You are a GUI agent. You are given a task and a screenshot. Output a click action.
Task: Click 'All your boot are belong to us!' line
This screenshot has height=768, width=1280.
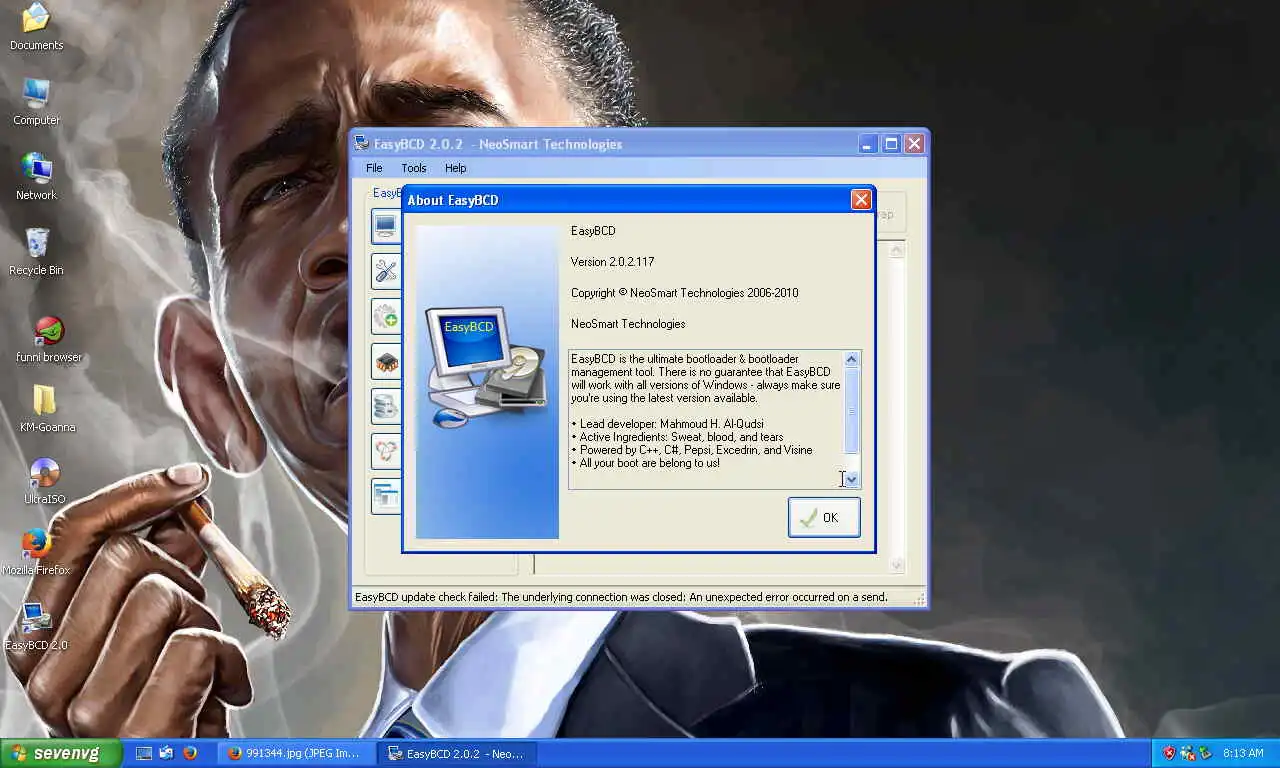[x=645, y=463]
